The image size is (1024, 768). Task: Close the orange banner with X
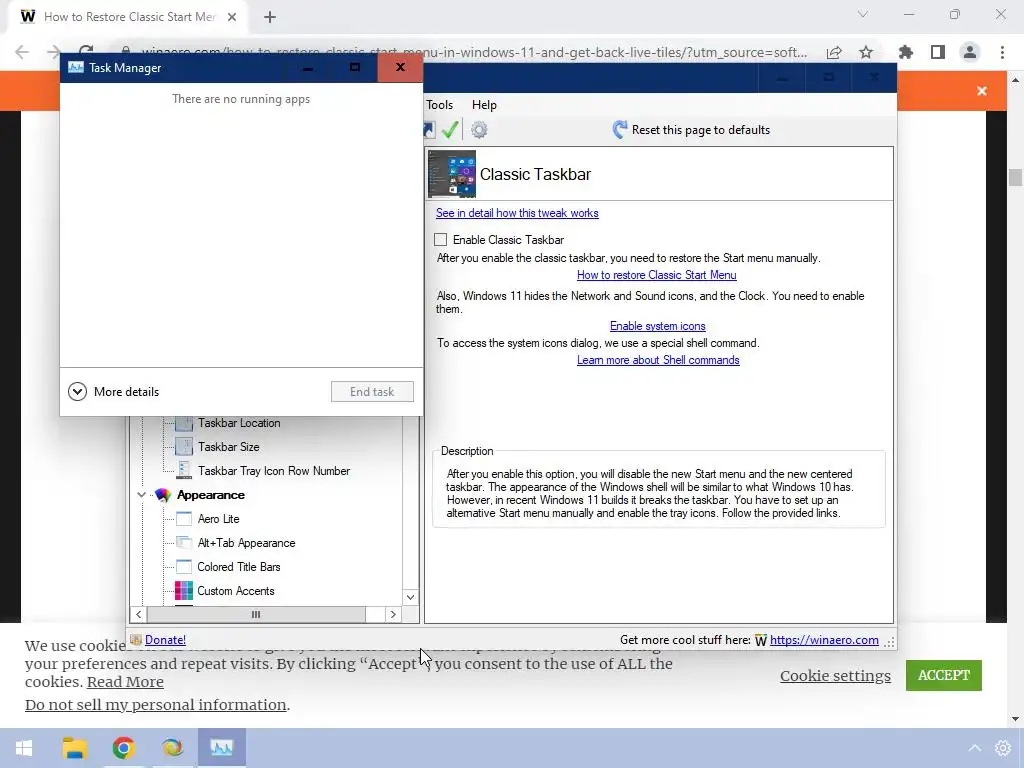pos(982,91)
